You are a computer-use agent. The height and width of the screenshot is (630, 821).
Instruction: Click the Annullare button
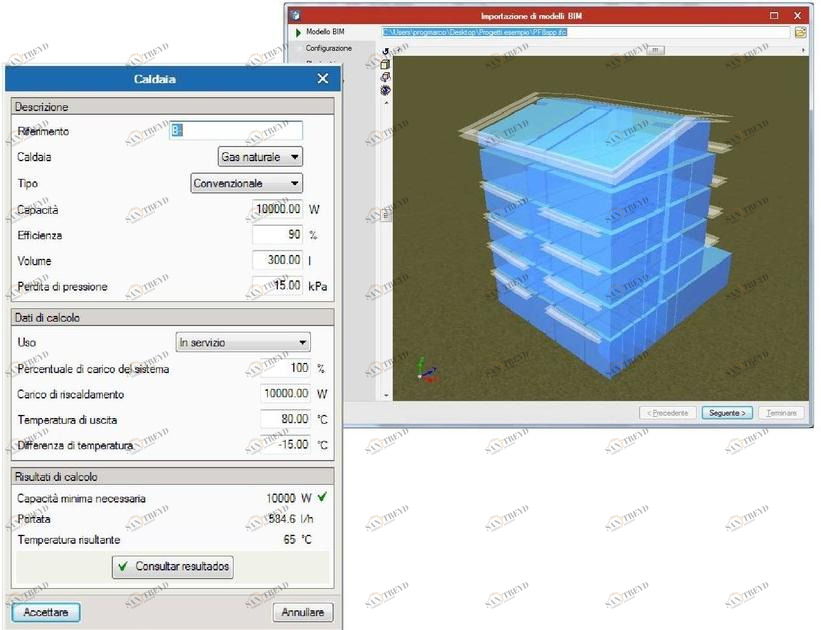point(303,612)
